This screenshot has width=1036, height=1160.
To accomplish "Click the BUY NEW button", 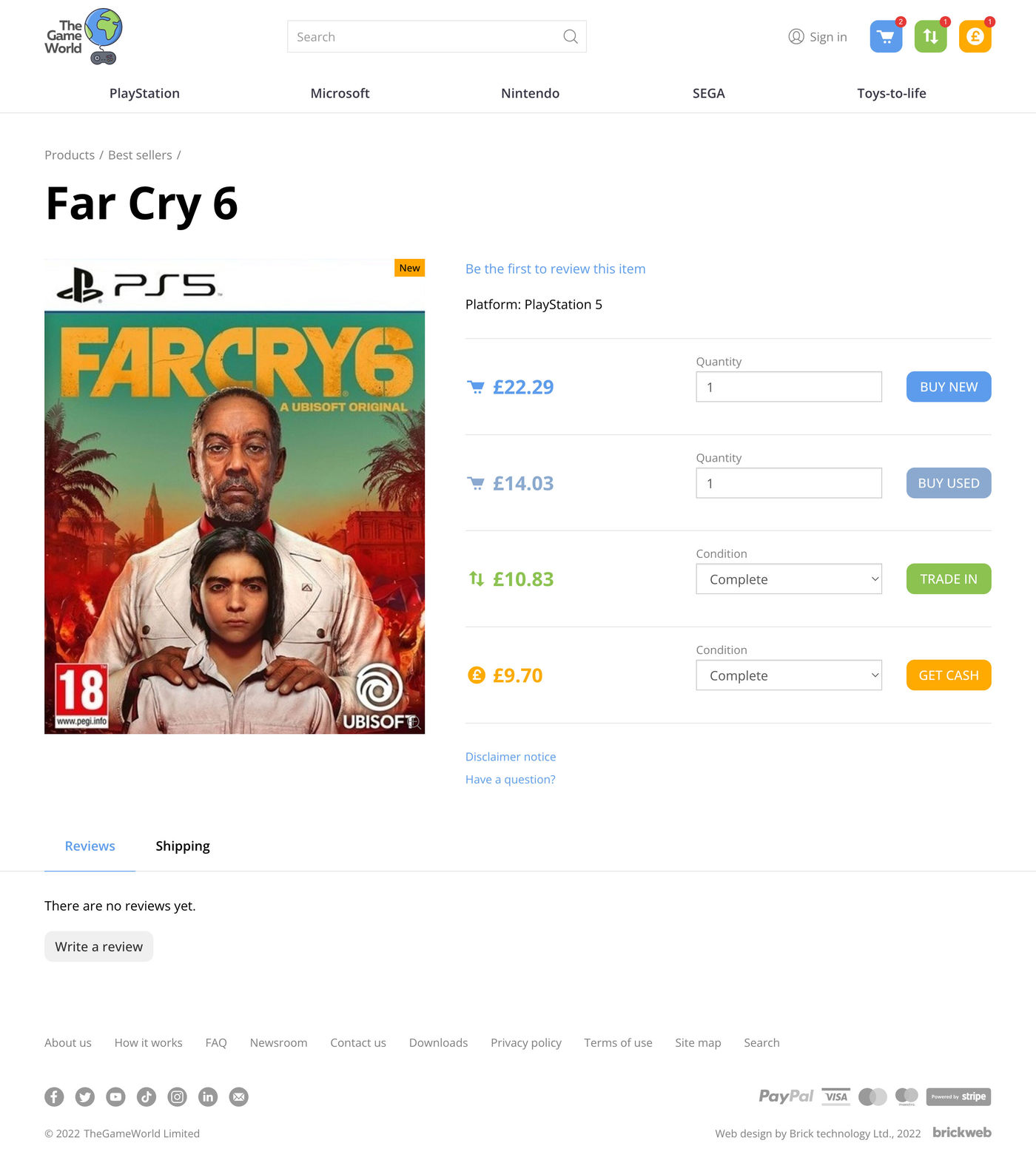I will pos(949,387).
